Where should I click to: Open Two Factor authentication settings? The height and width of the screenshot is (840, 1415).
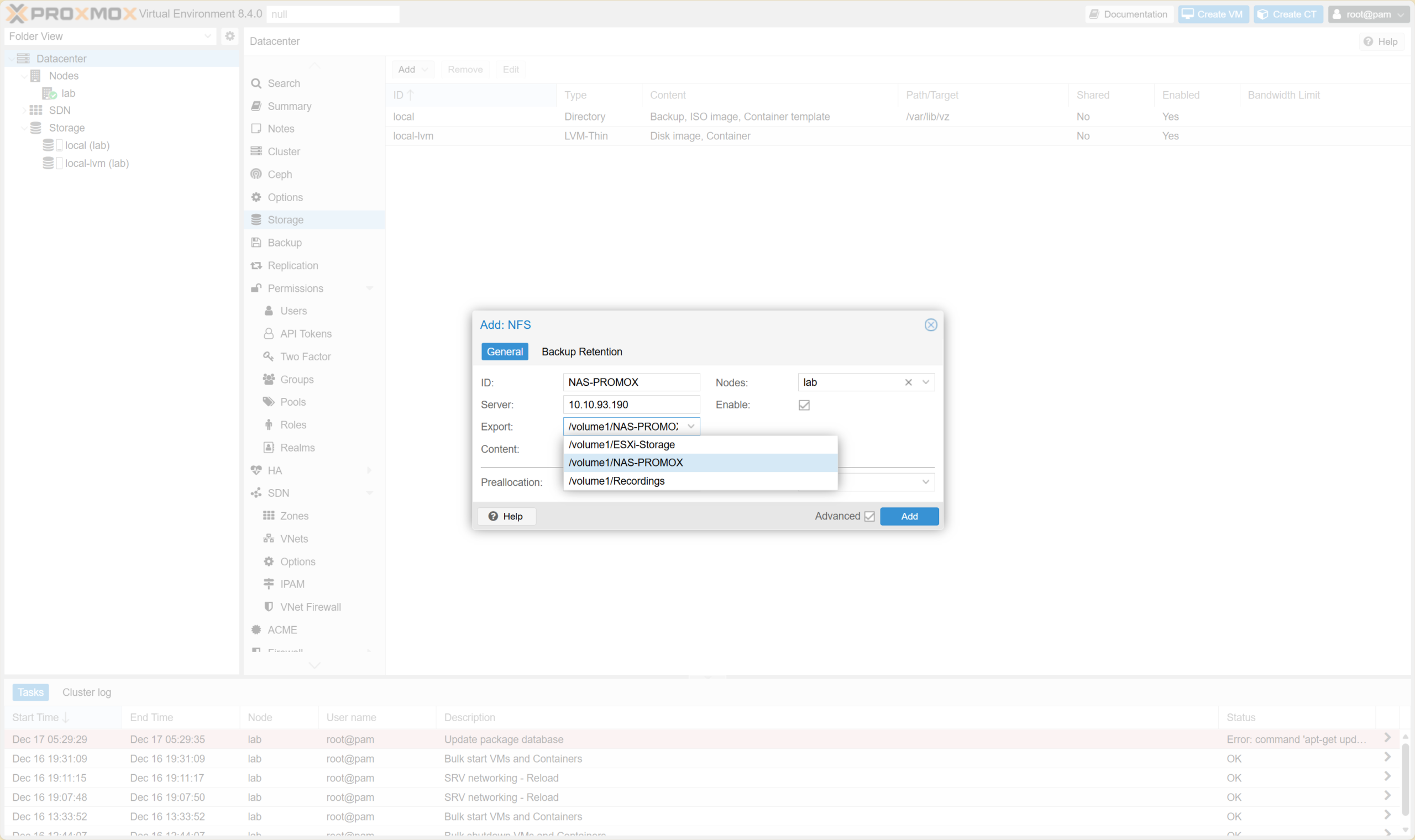coord(306,356)
